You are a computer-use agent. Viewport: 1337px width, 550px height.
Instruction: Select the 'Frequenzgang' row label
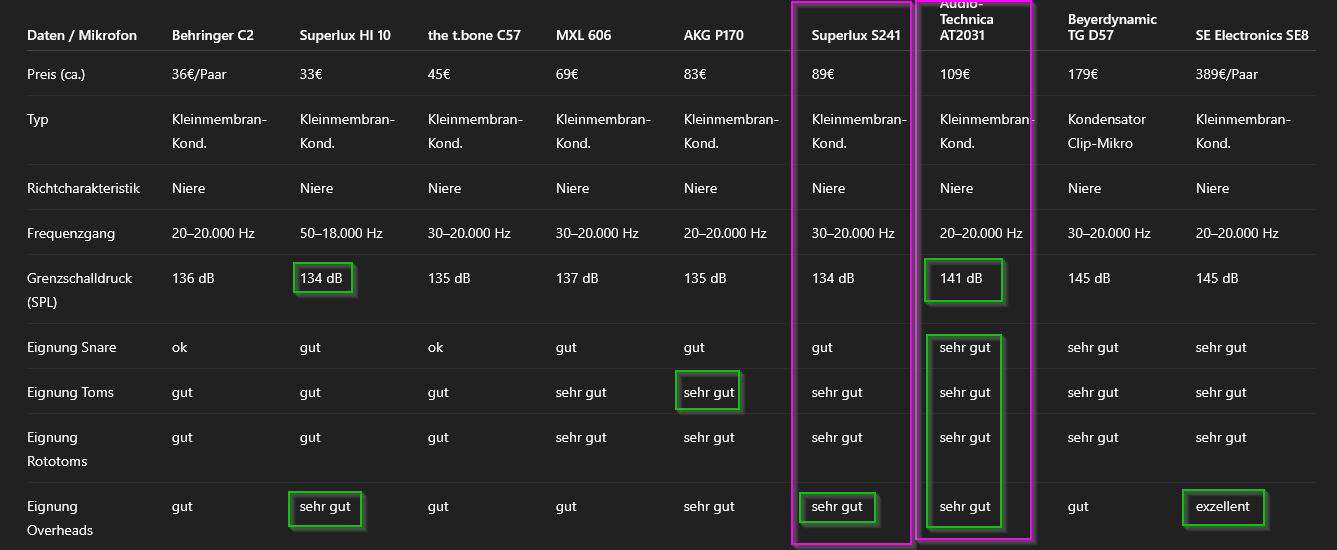(x=71, y=233)
